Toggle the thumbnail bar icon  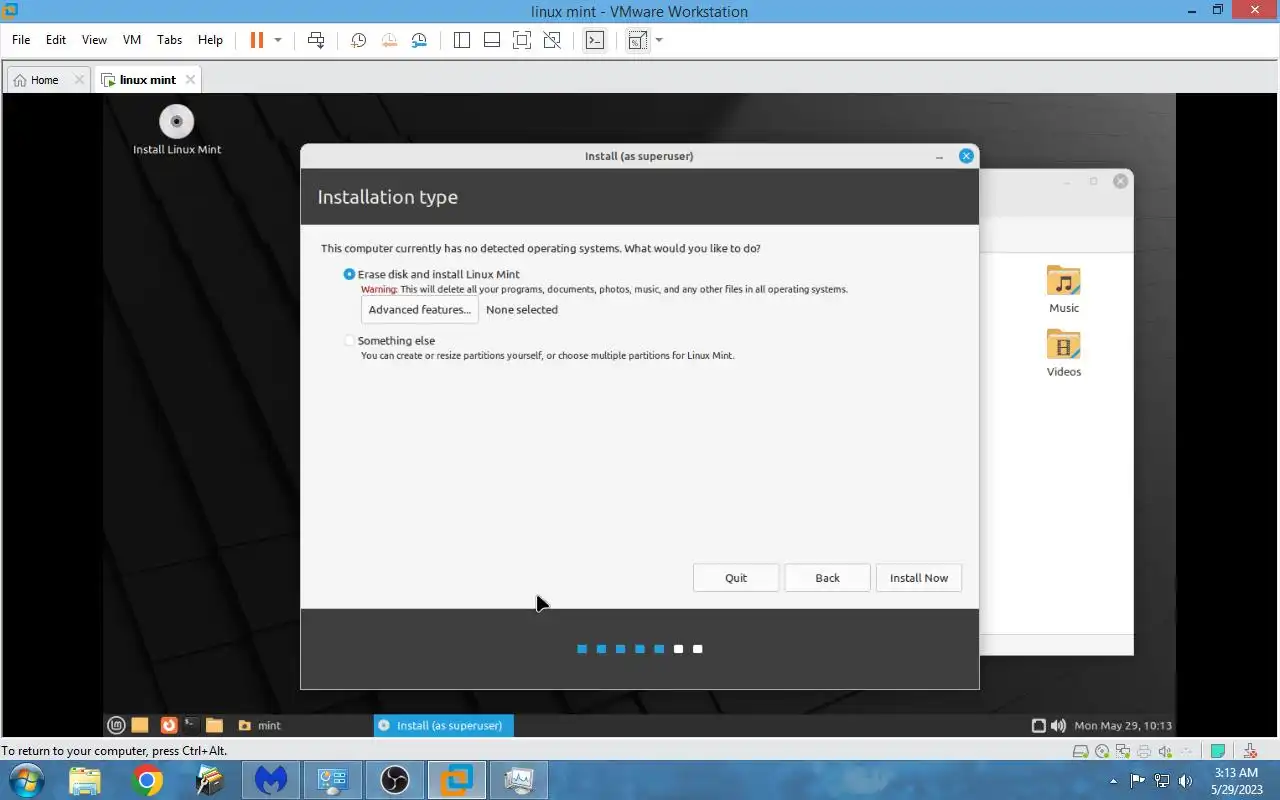click(x=491, y=40)
